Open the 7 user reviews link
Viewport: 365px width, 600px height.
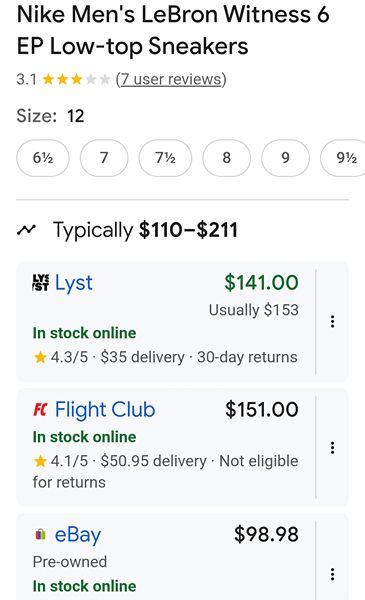pyautogui.click(x=171, y=80)
